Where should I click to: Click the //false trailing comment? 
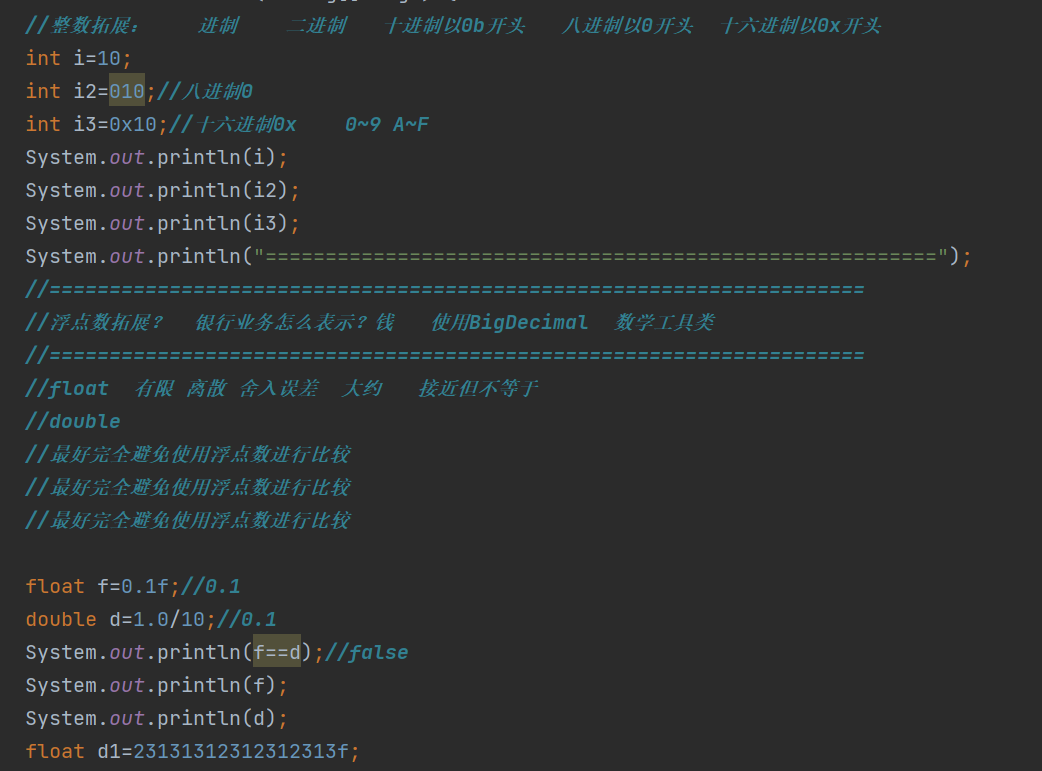[367, 652]
